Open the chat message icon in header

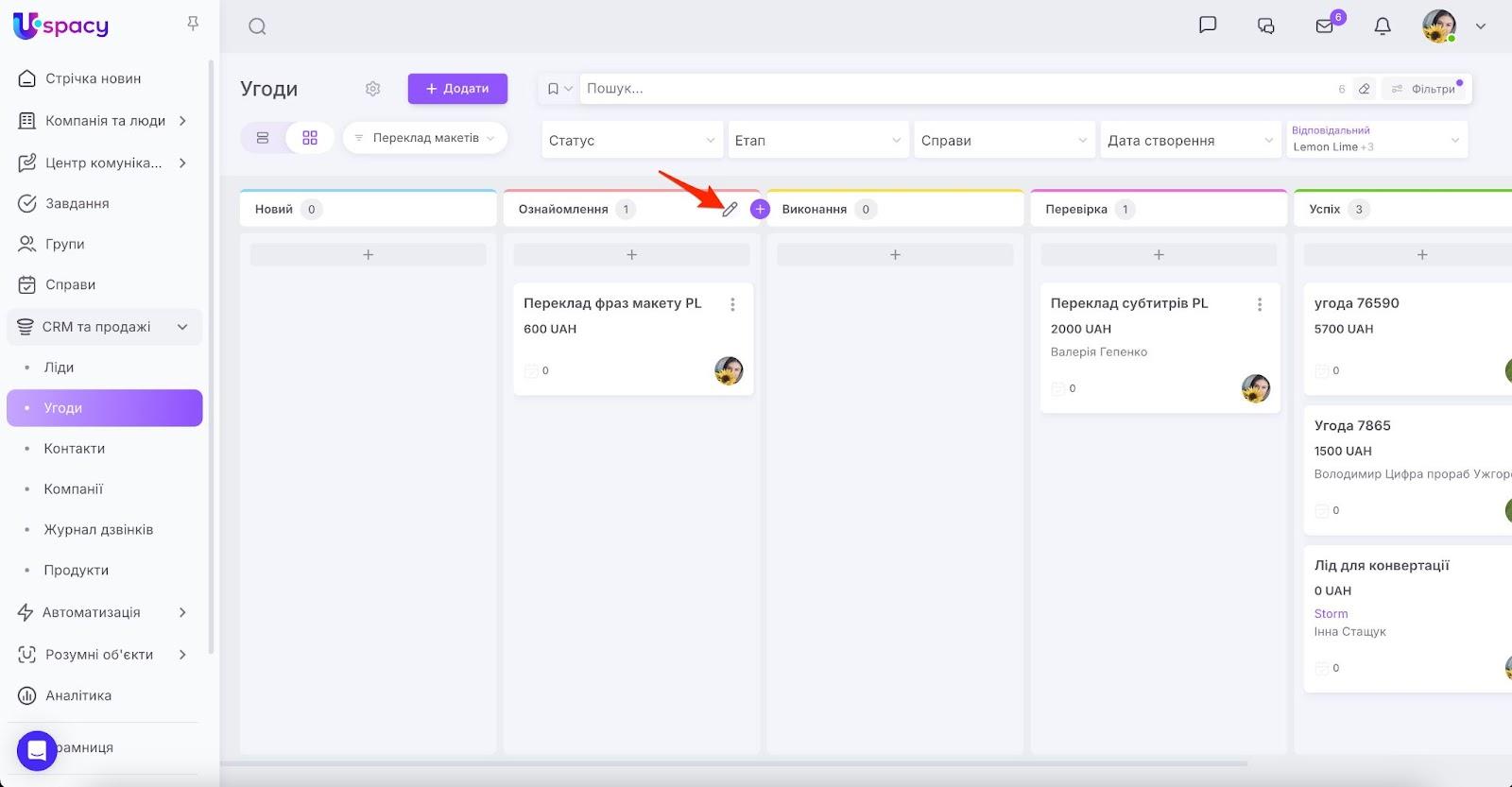pos(1208,26)
